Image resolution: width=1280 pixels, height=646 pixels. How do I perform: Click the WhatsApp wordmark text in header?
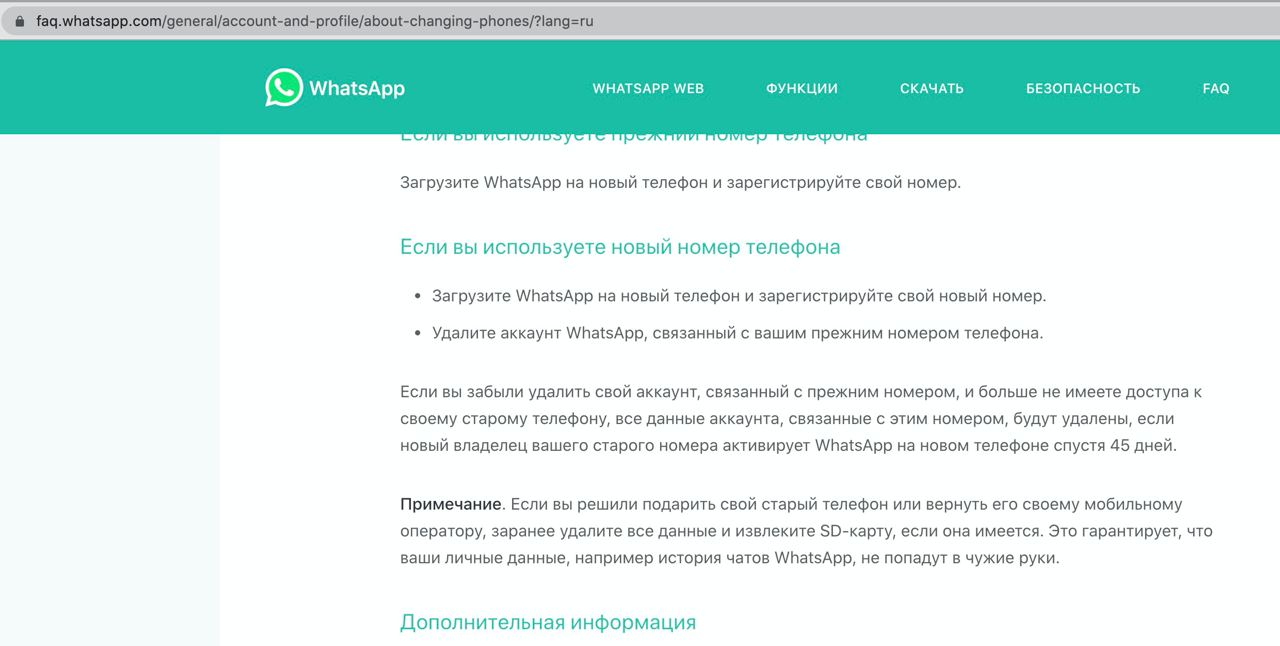coord(357,88)
